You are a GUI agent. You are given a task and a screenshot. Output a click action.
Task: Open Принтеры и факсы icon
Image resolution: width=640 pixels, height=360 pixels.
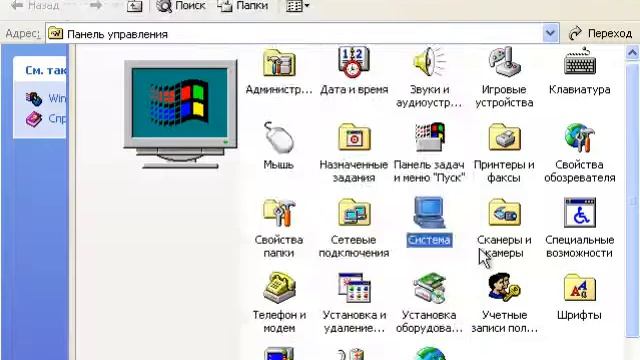coord(504,138)
